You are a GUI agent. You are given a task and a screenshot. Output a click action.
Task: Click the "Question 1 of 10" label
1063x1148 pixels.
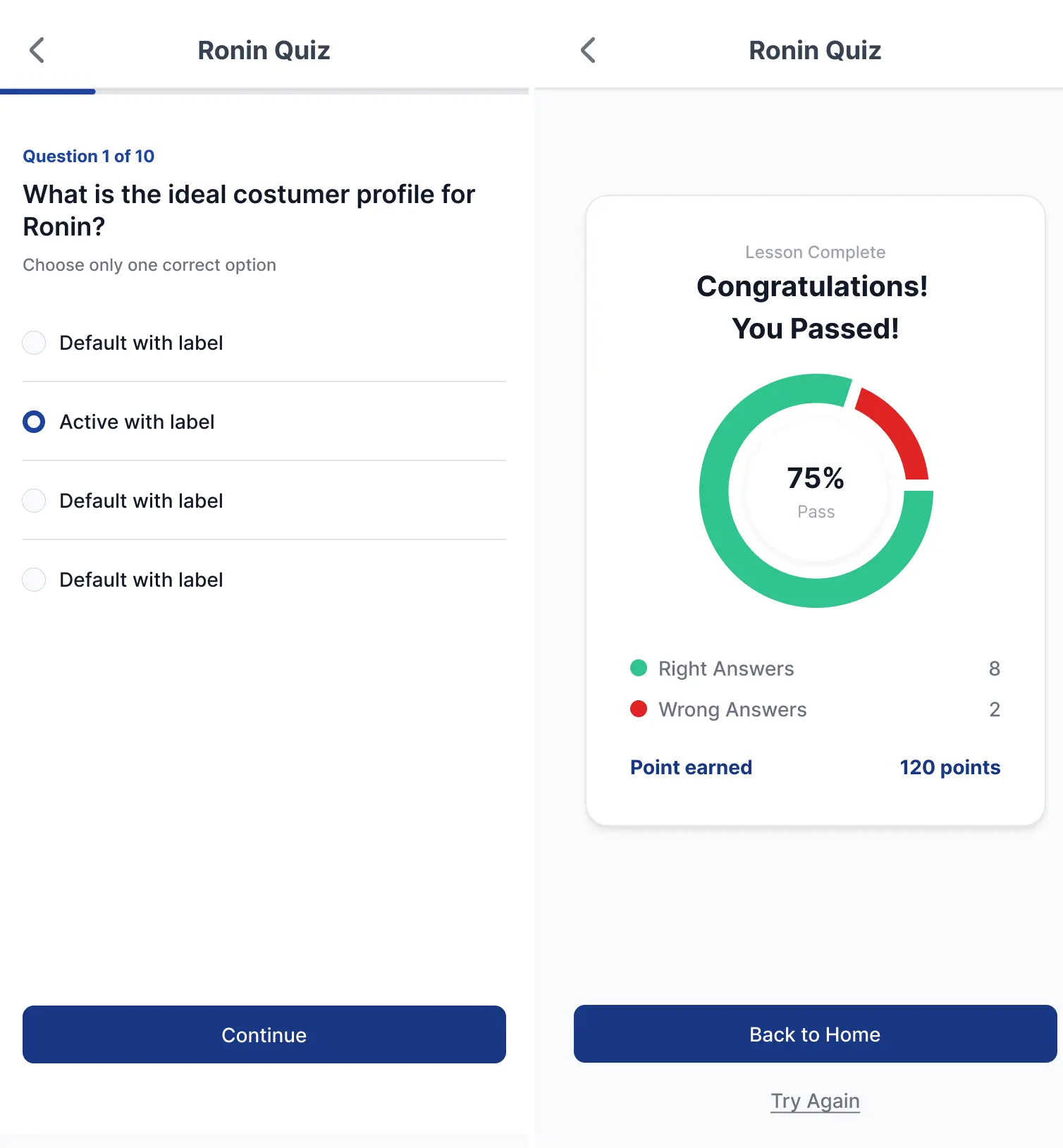(x=89, y=156)
